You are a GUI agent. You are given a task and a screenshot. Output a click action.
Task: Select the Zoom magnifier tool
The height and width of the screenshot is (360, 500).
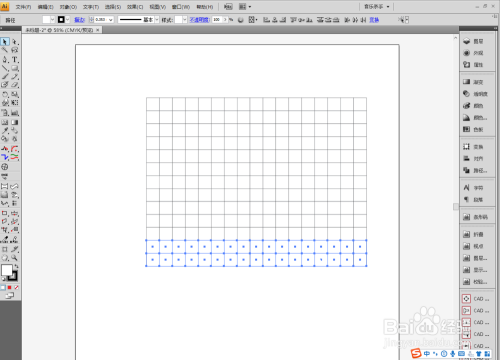(15, 258)
